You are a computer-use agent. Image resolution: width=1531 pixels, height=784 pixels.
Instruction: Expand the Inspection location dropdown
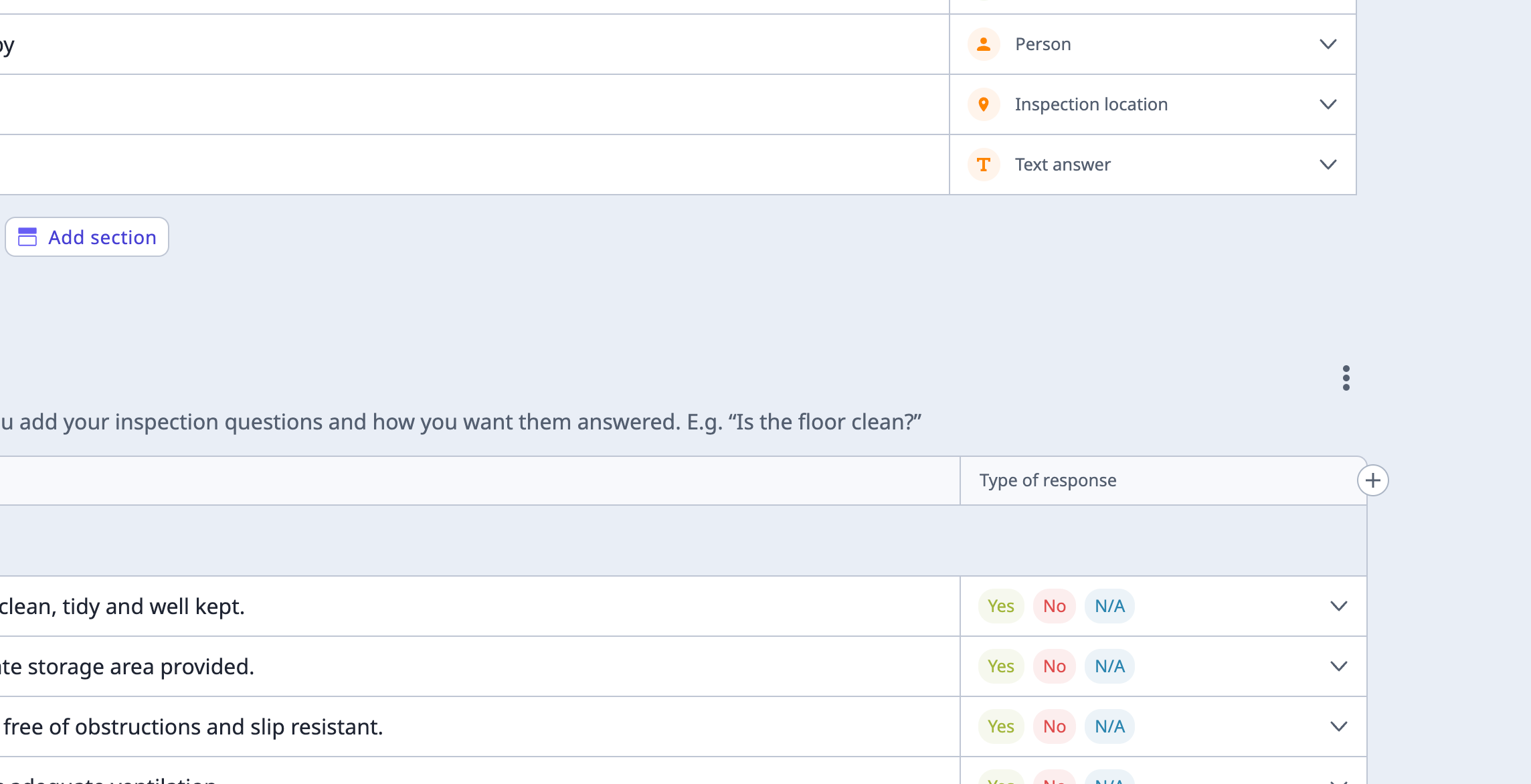1328,104
